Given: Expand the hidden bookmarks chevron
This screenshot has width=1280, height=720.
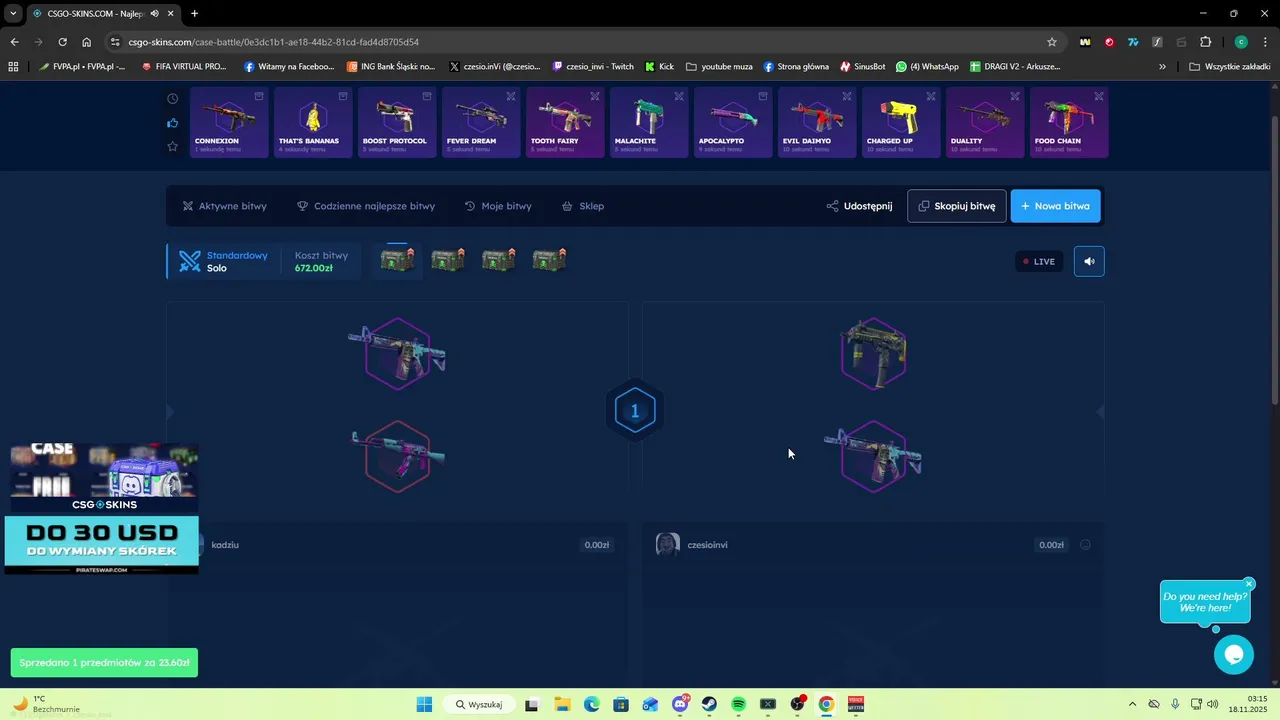Looking at the screenshot, I should (1162, 67).
